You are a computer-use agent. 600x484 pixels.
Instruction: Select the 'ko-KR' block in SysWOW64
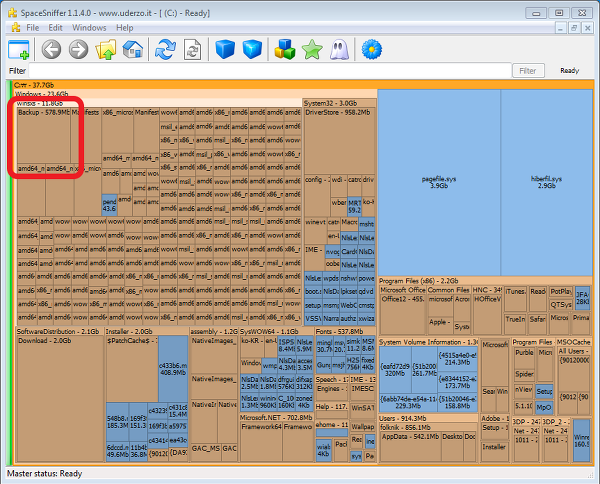pyautogui.click(x=252, y=347)
